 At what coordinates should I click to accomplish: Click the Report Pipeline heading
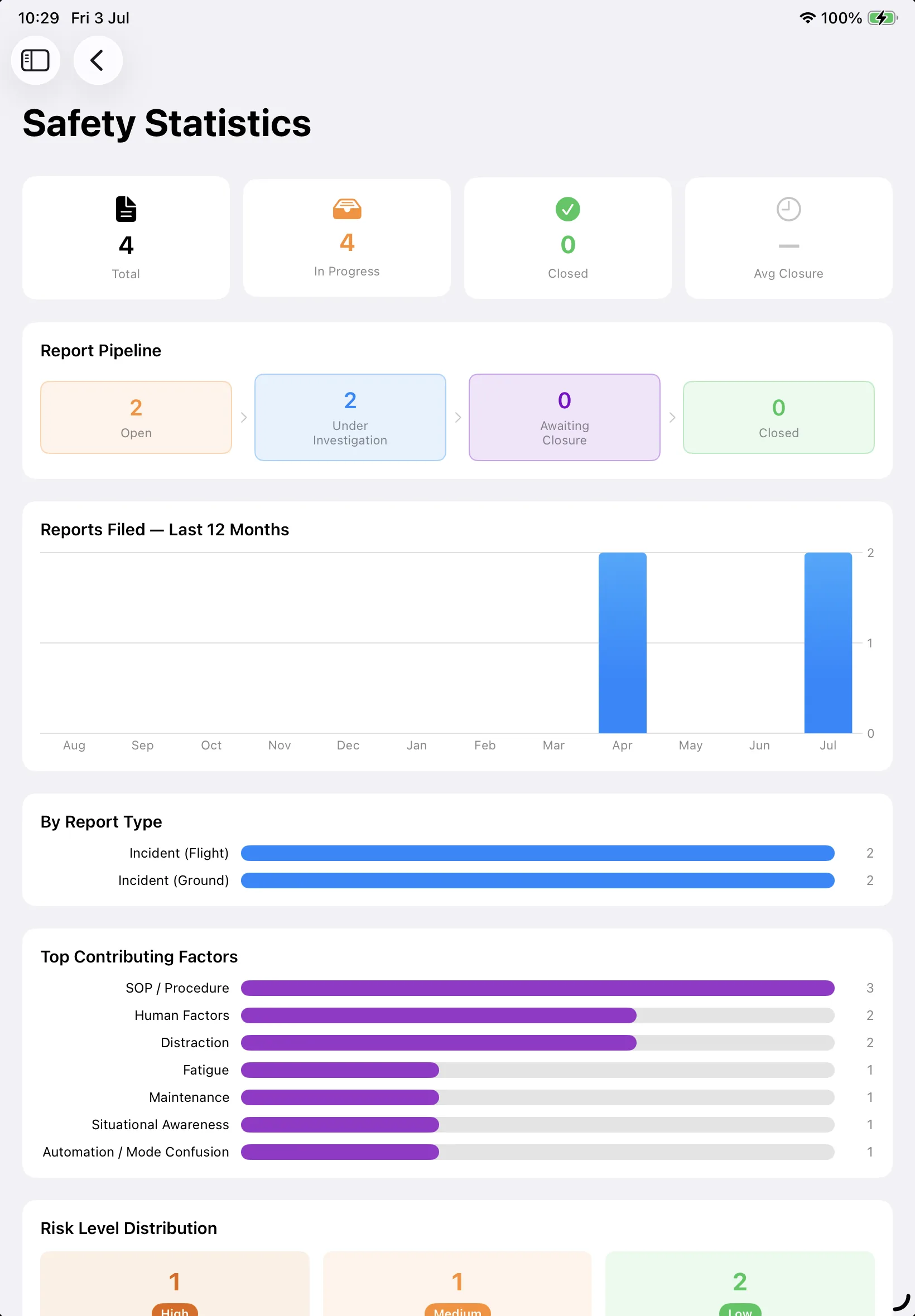[x=101, y=351]
